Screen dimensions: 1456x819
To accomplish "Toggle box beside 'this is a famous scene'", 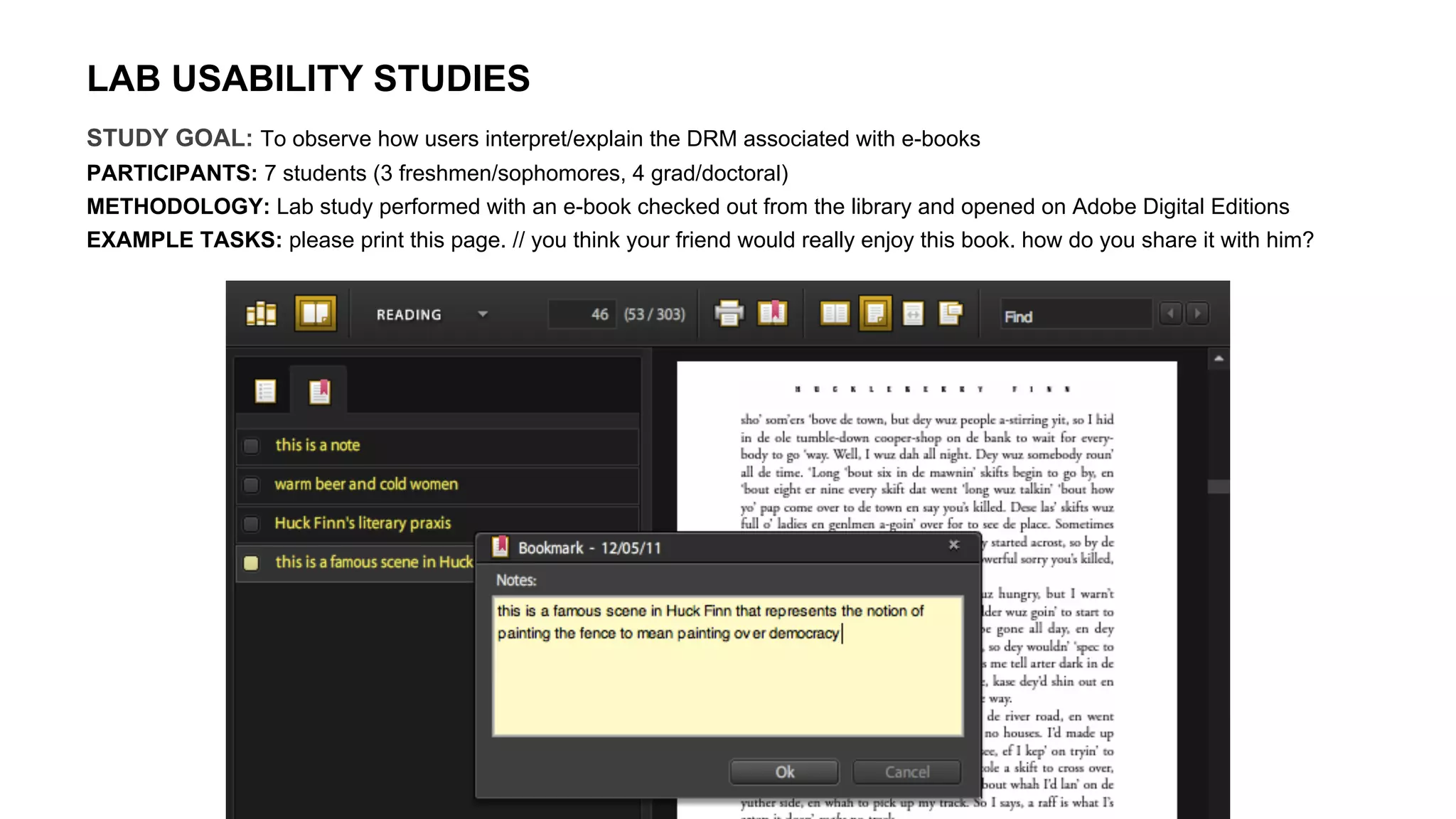I will click(251, 563).
